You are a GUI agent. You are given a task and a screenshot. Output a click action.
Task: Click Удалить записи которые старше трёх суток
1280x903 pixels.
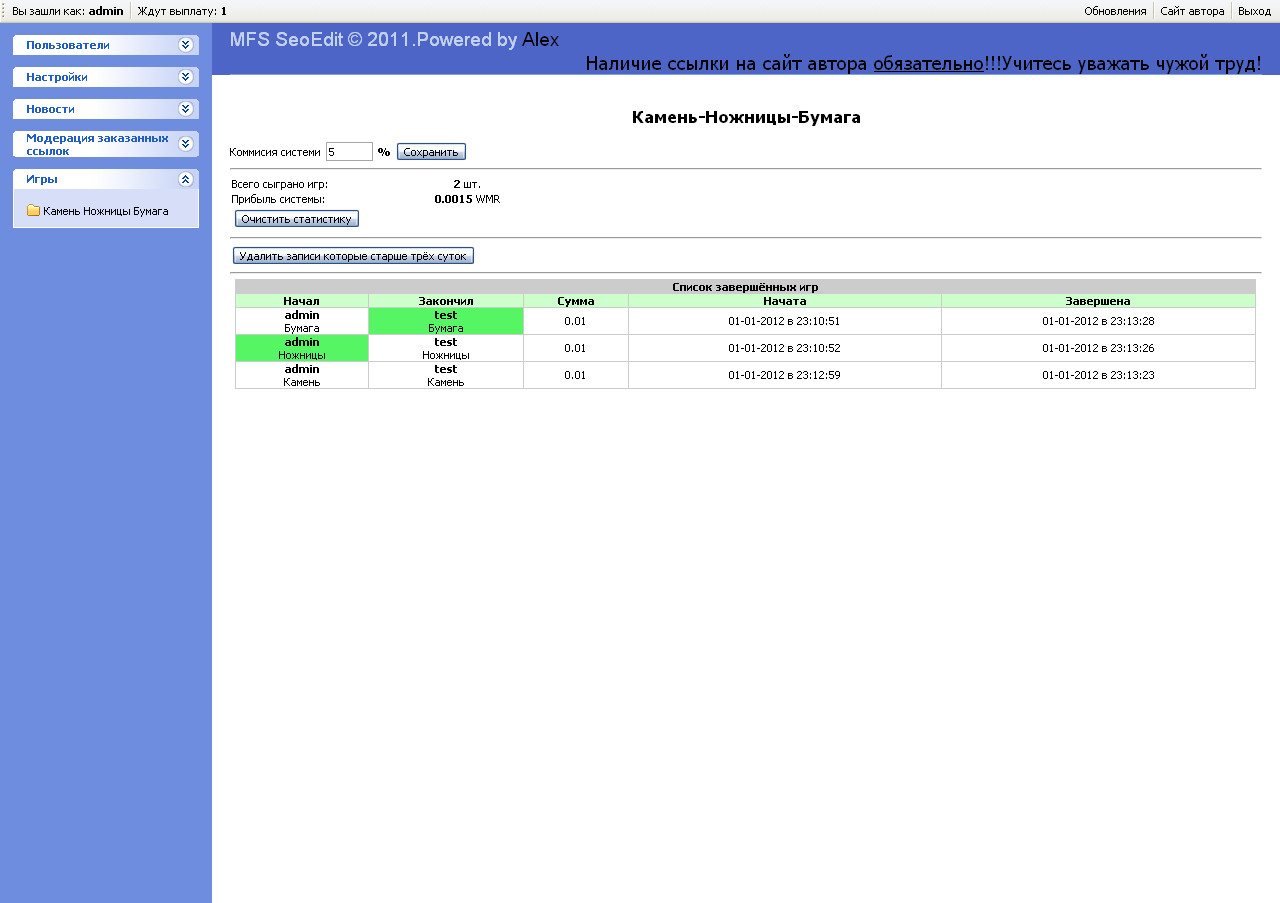[x=353, y=256]
